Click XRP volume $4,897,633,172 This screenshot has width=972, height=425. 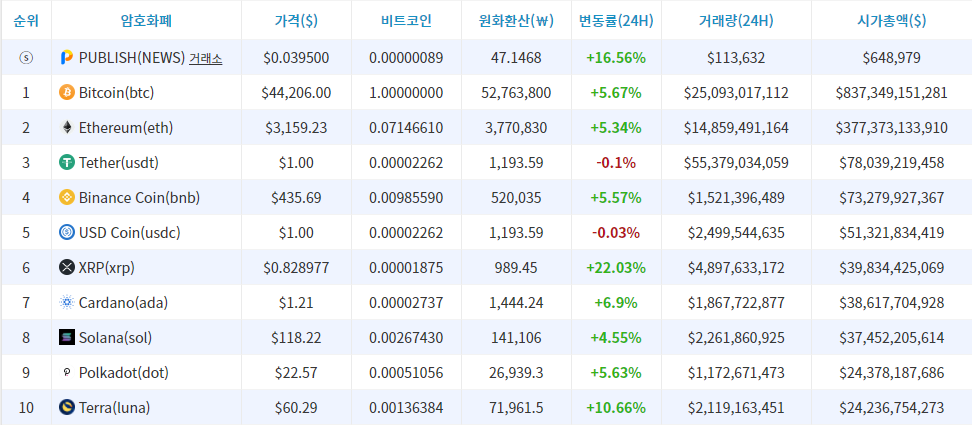click(736, 268)
